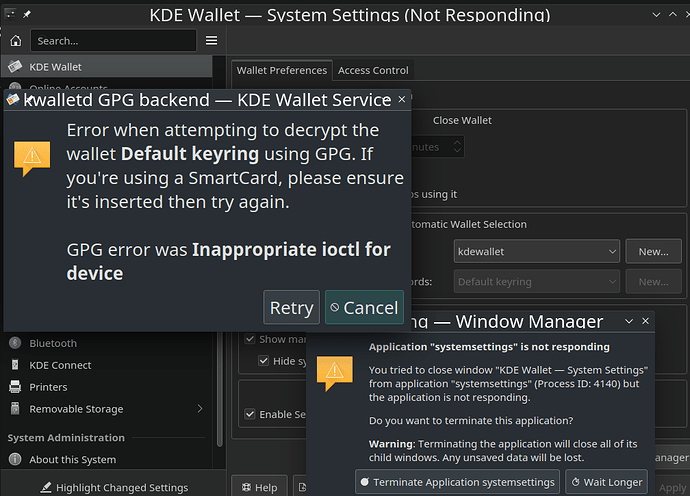Select KDE Wallet in the sidebar
690x496 pixels.
pos(106,67)
